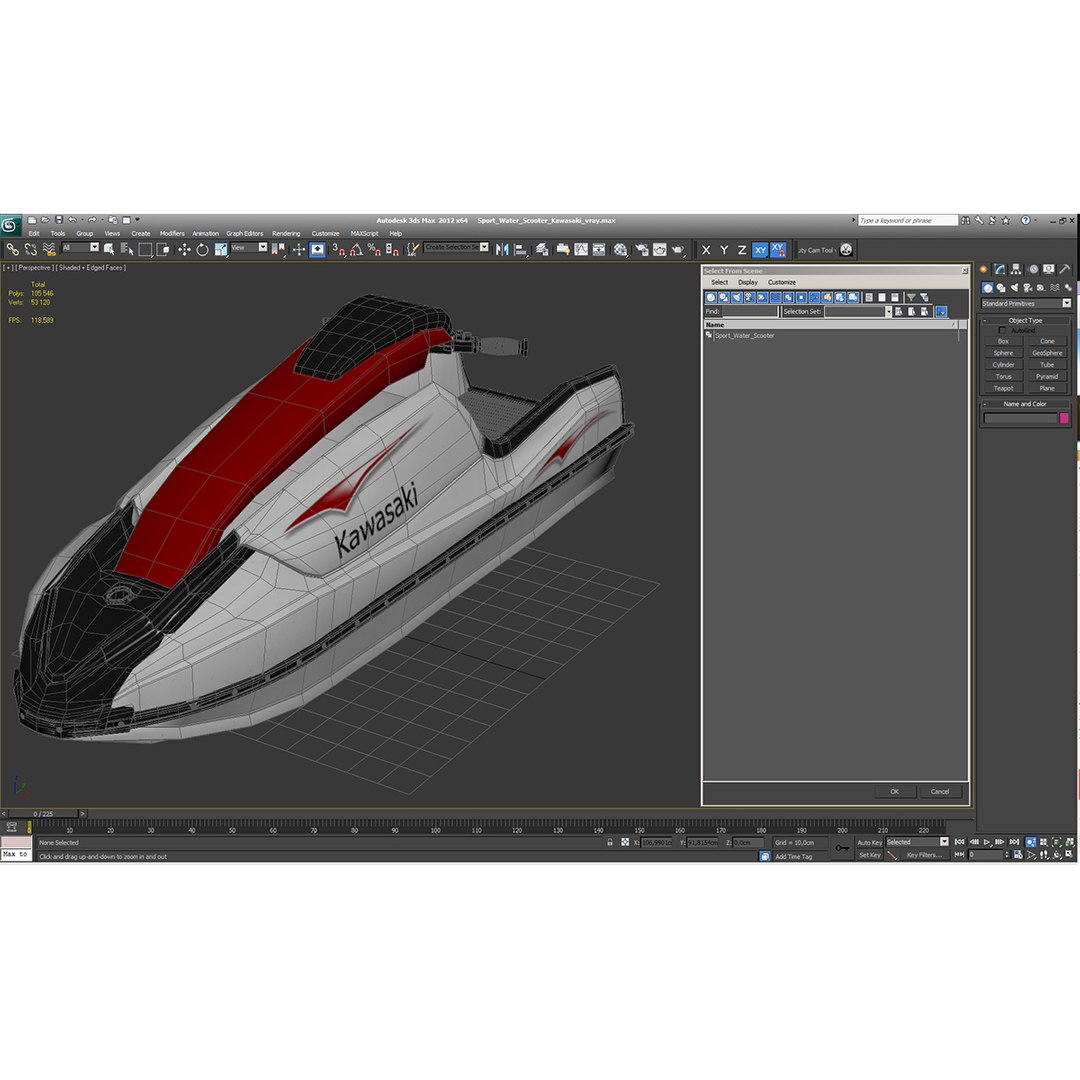Click the keyword search field
The width and height of the screenshot is (1080, 1080).
click(x=907, y=220)
